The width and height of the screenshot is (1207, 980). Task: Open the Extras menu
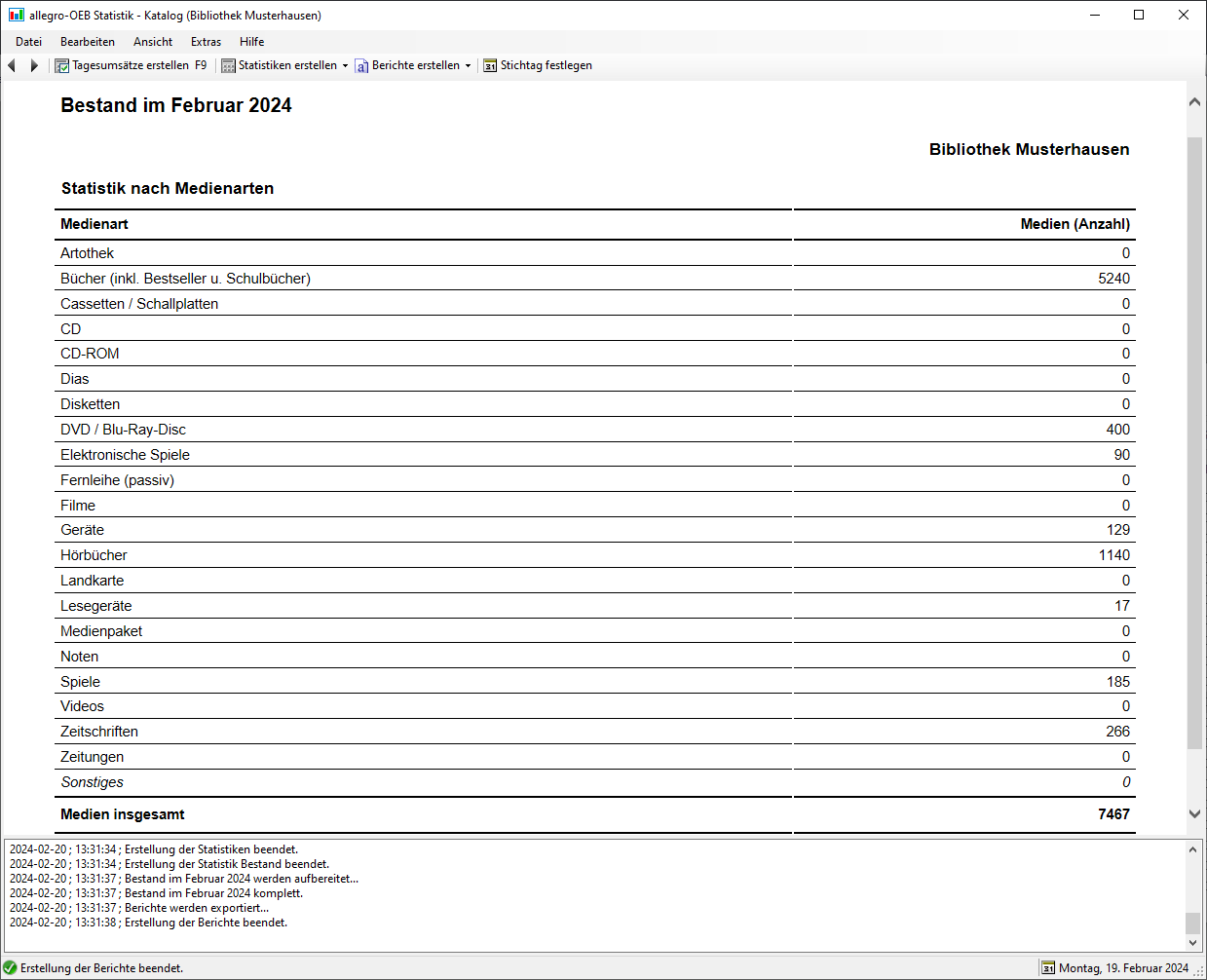(206, 42)
